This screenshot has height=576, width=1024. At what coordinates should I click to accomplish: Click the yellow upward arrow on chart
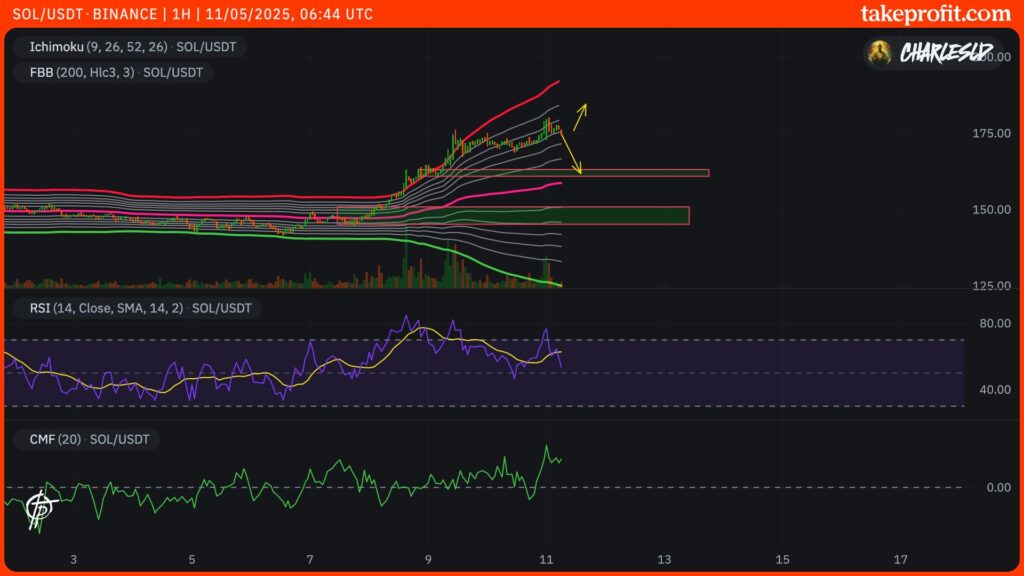[581, 110]
